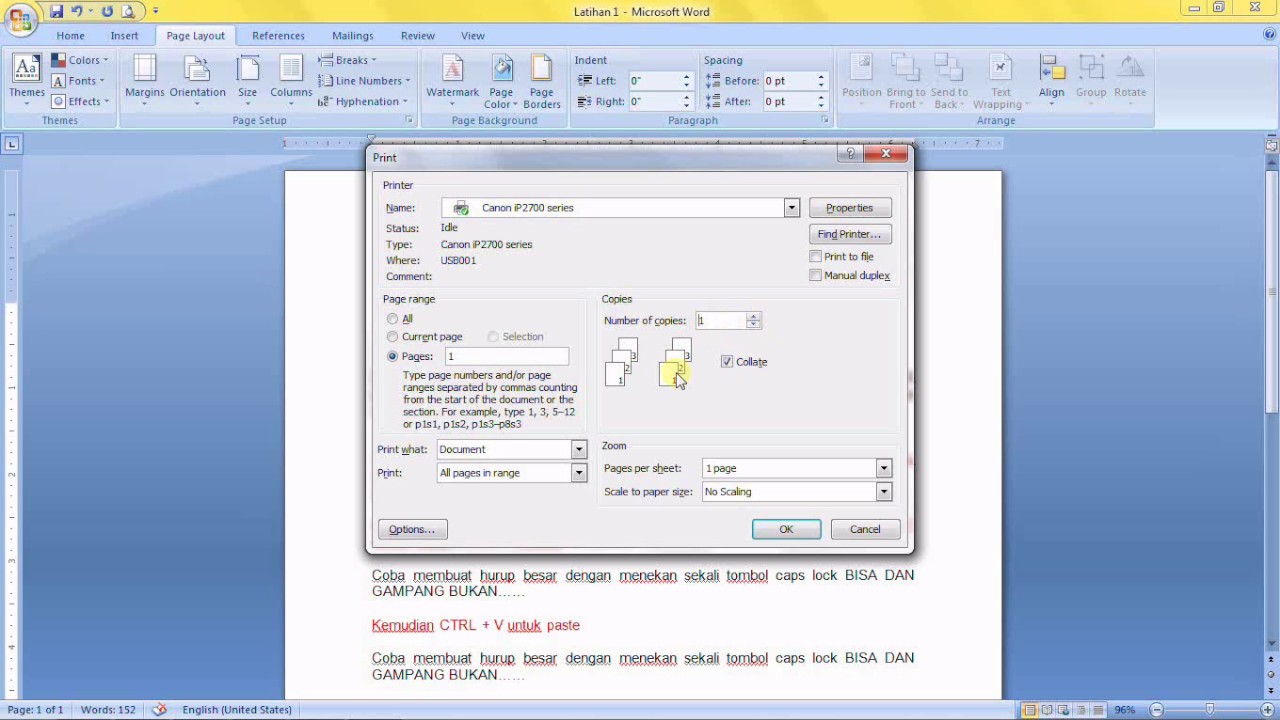The image size is (1280, 720).
Task: Open theme Colors menu
Action: tap(80, 60)
